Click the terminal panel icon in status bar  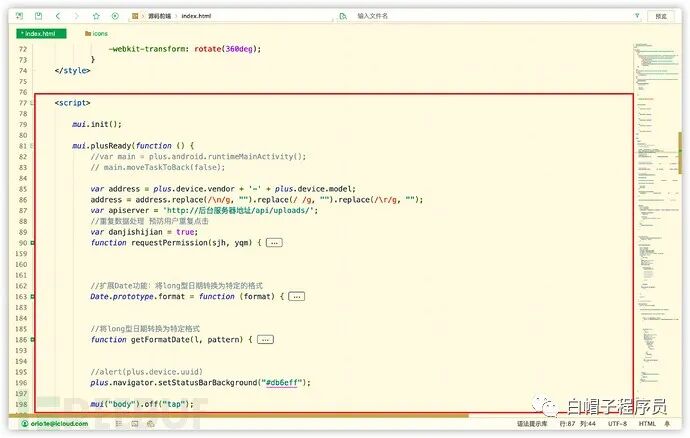click(135, 423)
